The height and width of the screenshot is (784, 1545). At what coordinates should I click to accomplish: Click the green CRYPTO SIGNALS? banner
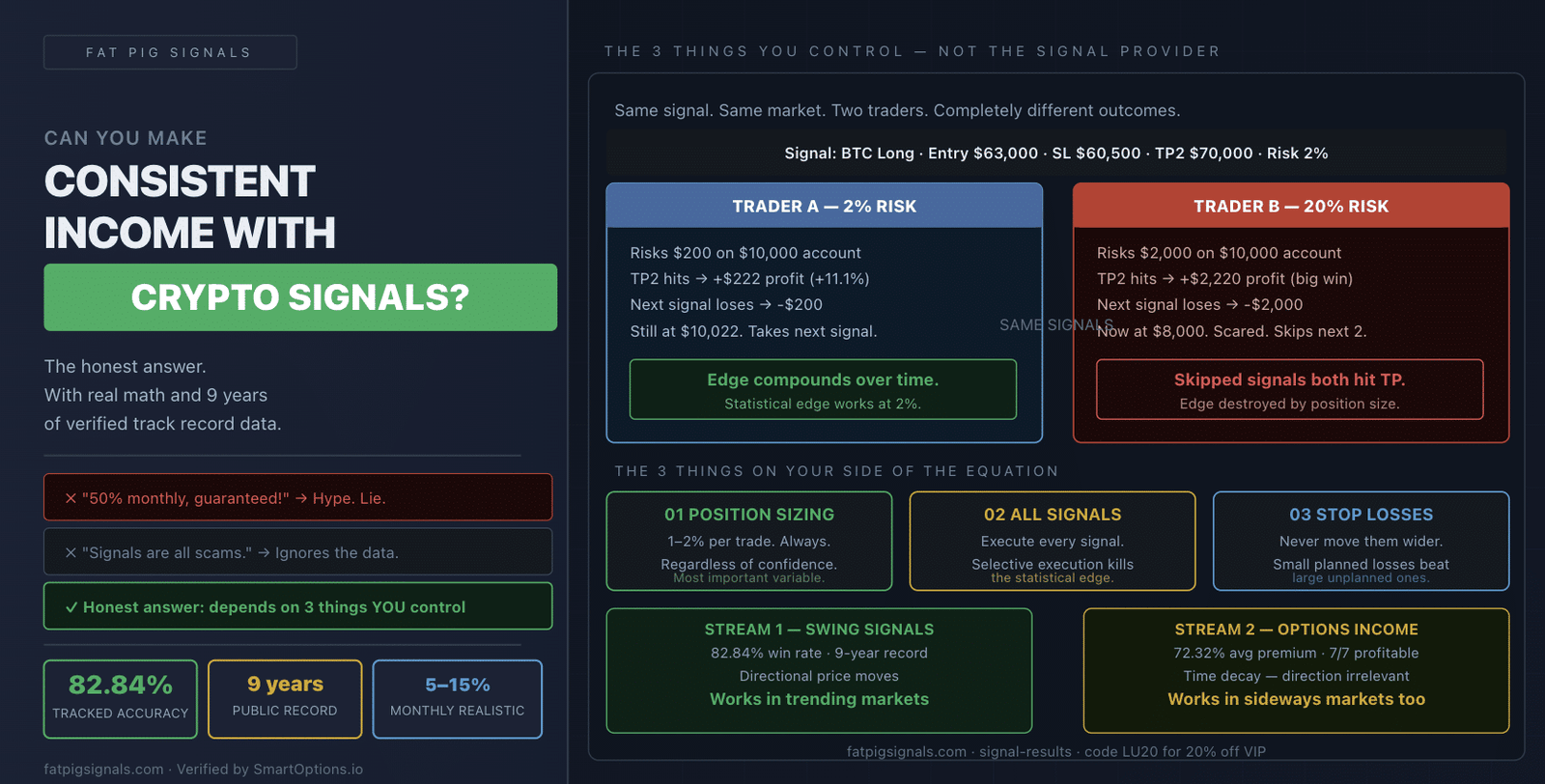(x=300, y=297)
